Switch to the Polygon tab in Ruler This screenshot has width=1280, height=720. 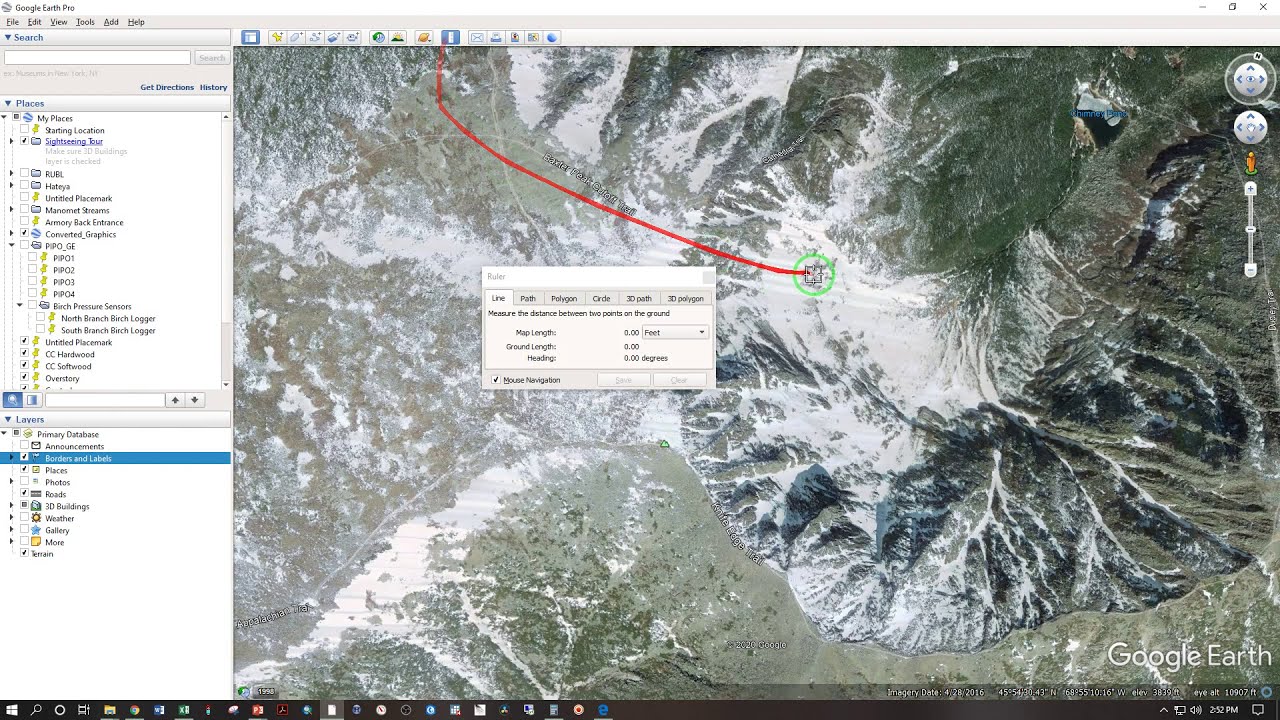564,298
